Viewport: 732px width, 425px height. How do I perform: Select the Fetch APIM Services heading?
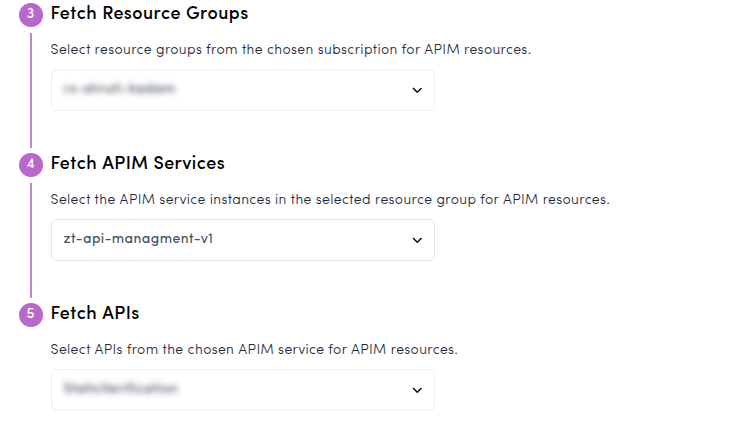pos(137,163)
